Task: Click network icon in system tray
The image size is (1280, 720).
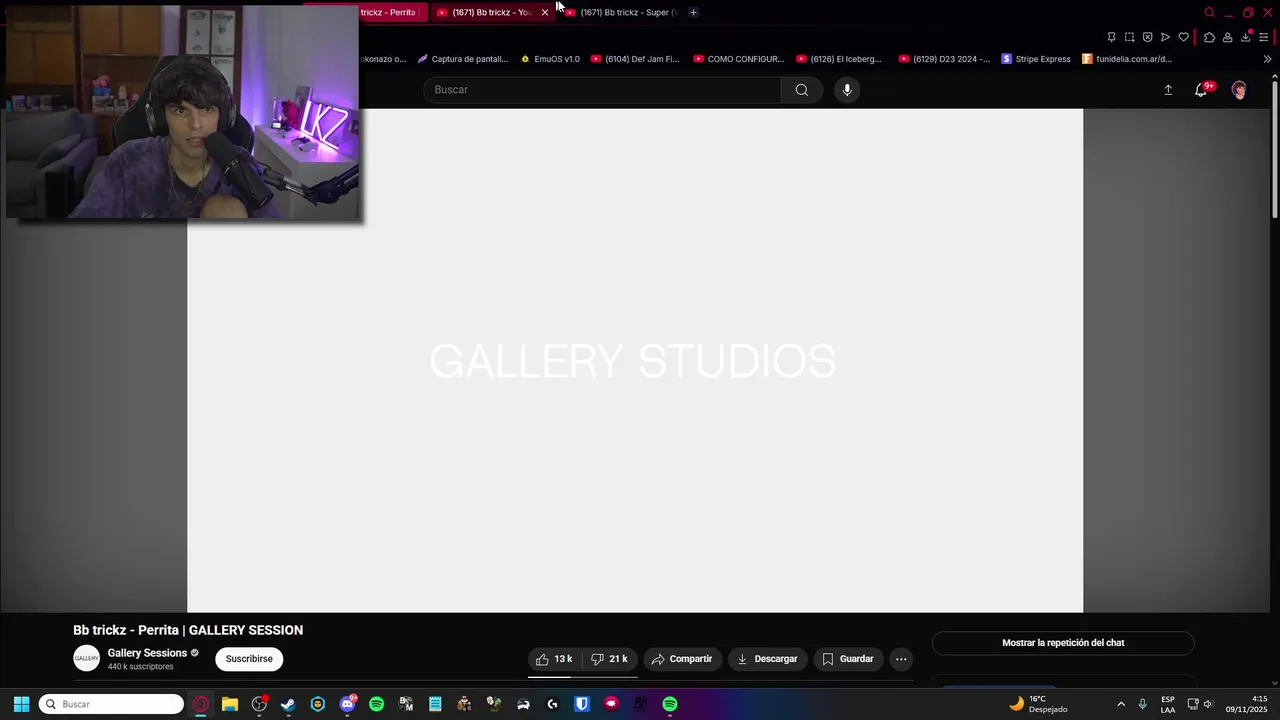Action: point(1192,704)
